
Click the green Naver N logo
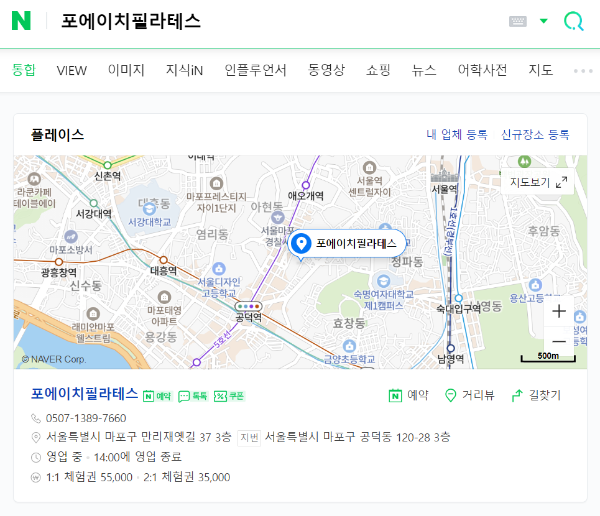[21, 20]
